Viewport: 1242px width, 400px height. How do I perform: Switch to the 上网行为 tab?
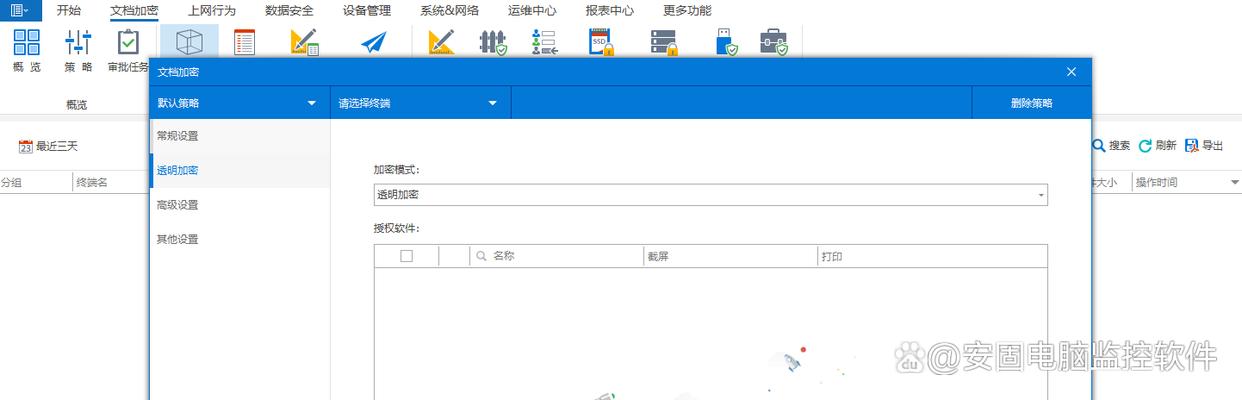[x=212, y=10]
